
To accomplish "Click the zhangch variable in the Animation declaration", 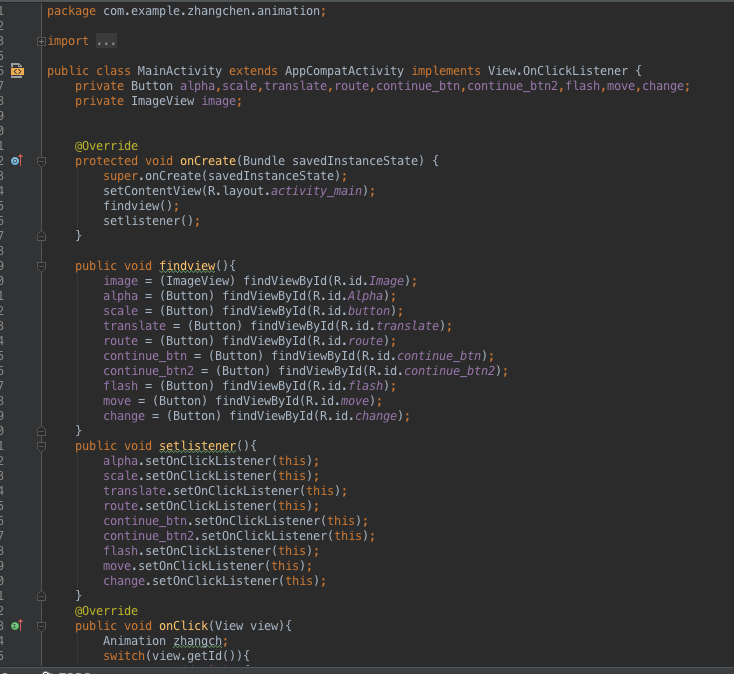I will (200, 641).
